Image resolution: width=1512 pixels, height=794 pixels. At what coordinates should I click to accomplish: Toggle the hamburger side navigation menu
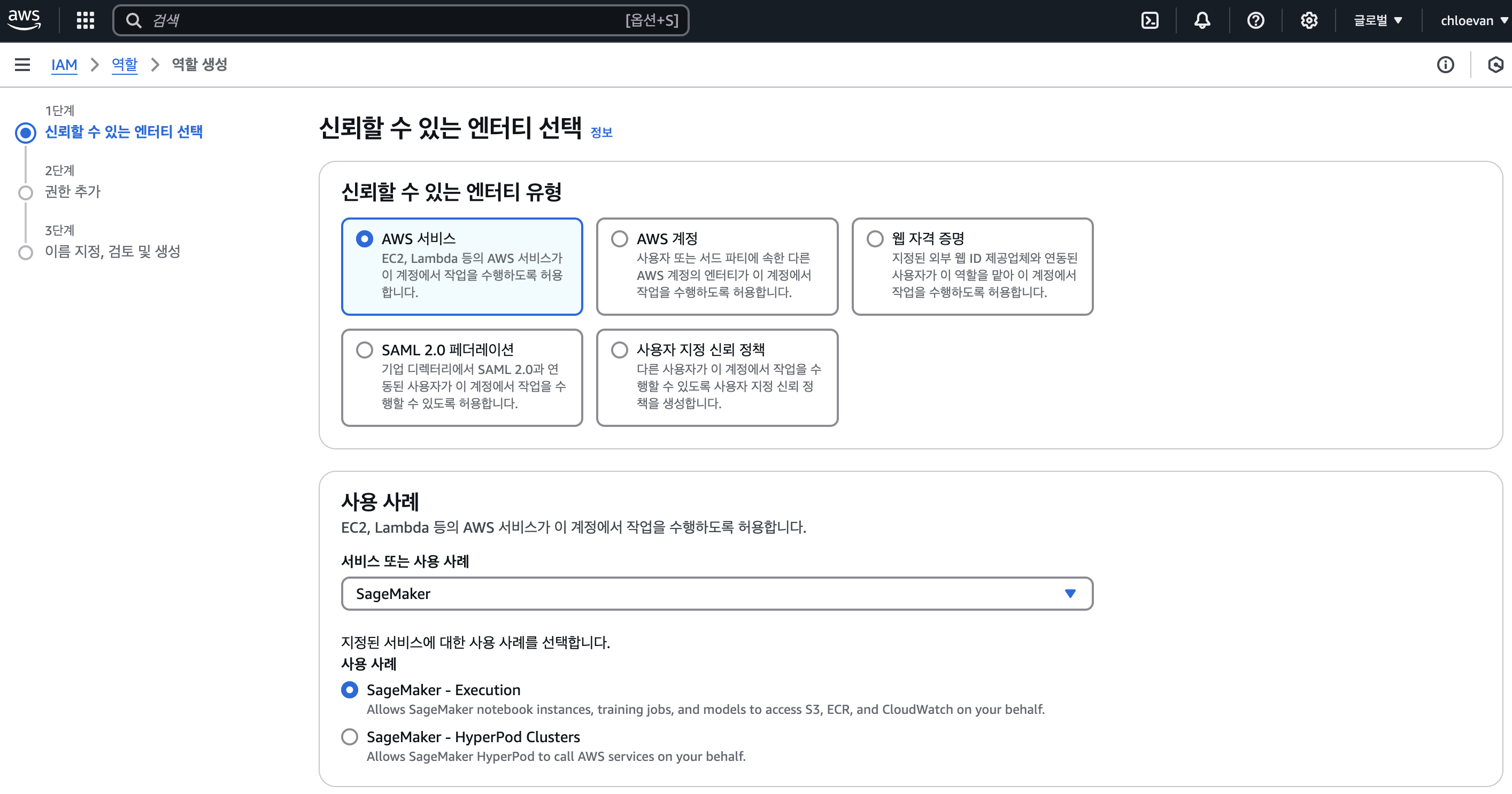point(22,65)
